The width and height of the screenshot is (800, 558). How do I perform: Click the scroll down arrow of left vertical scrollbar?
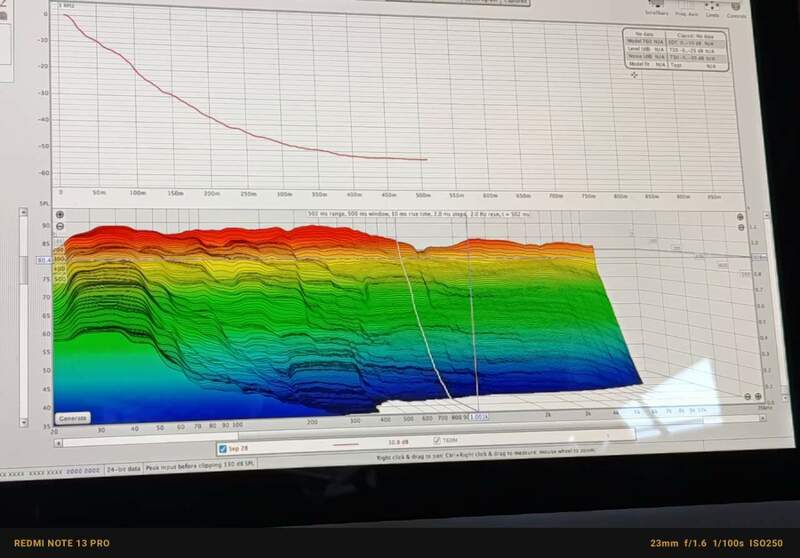tap(23, 422)
